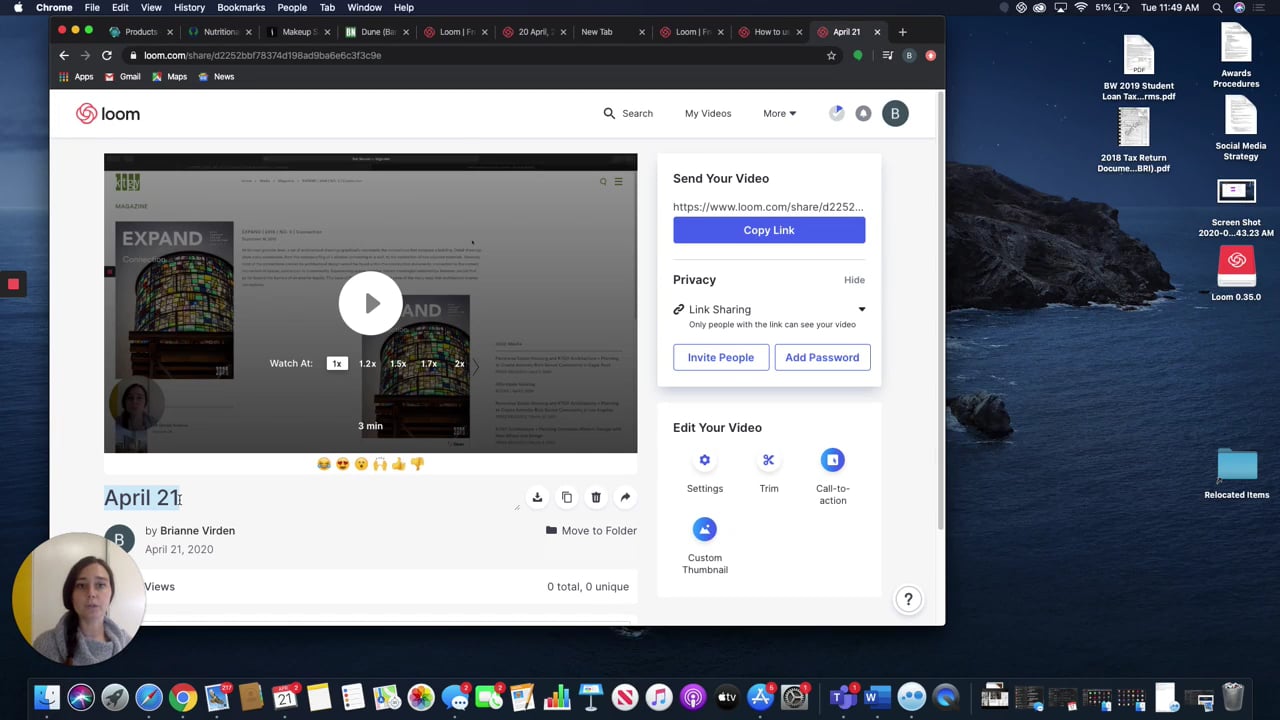
Task: Open Relocated Items folder on desktop
Action: 1237,474
